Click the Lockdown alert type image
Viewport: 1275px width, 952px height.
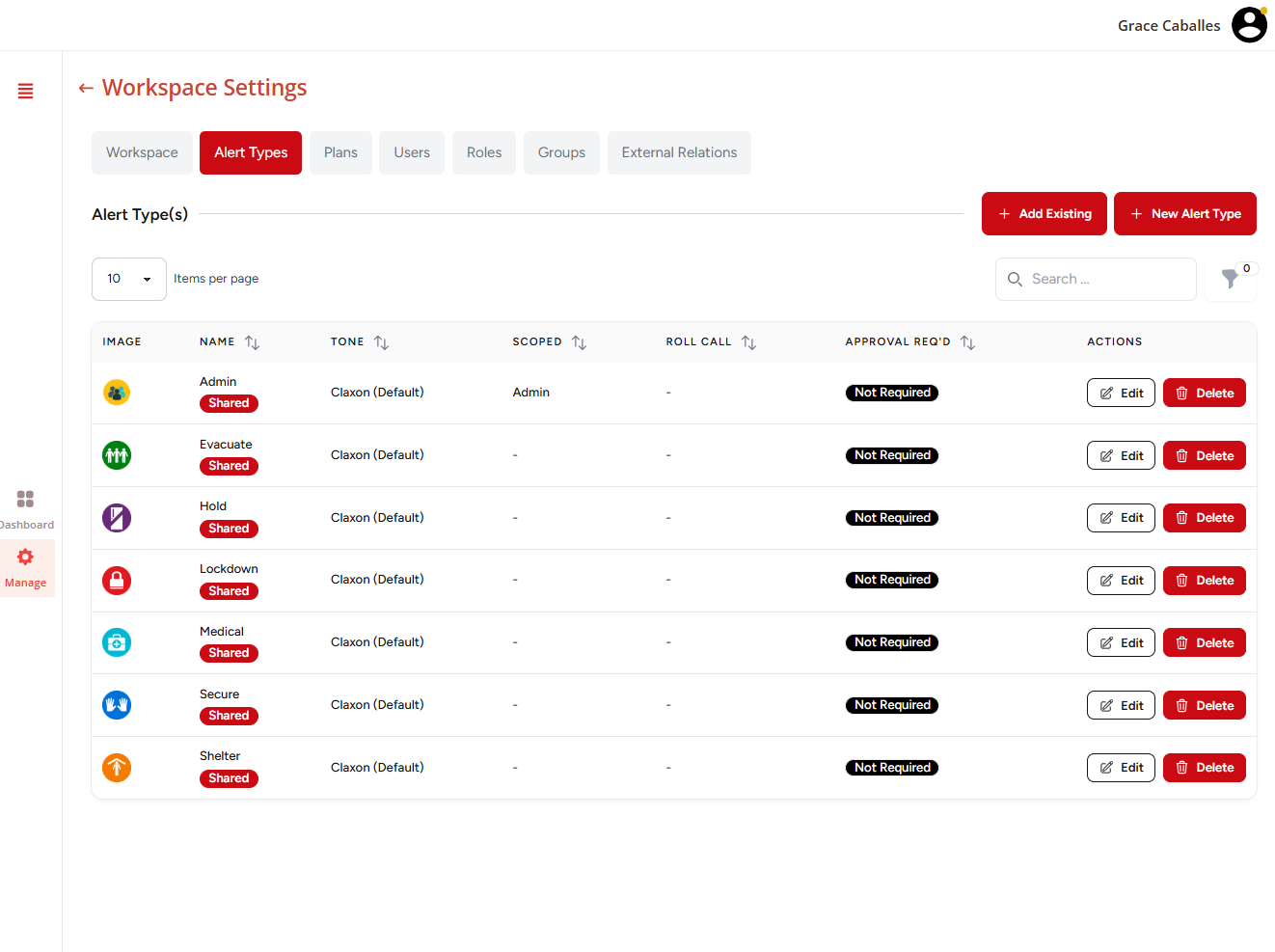(117, 581)
